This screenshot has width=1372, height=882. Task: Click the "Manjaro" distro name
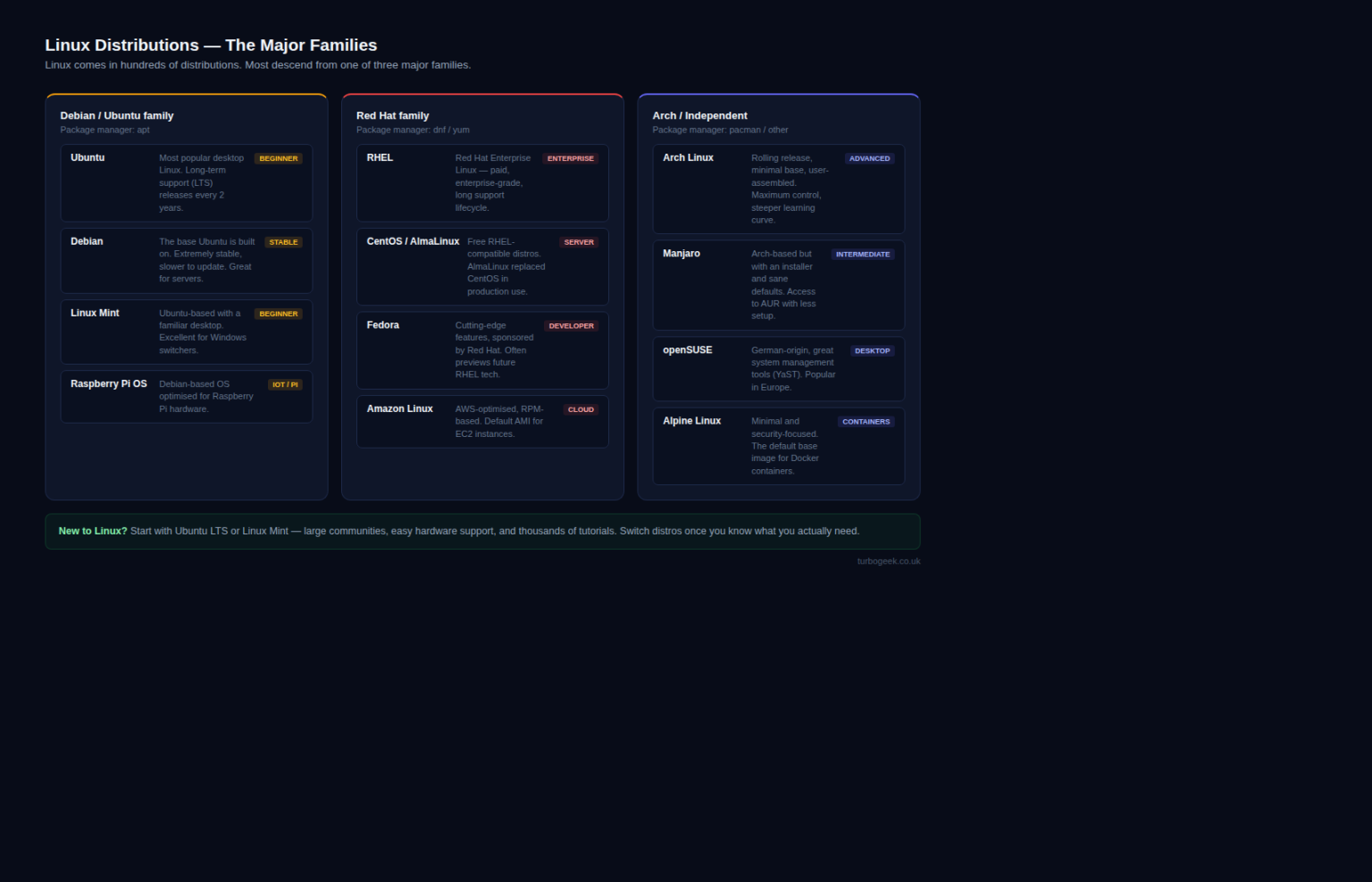682,254
